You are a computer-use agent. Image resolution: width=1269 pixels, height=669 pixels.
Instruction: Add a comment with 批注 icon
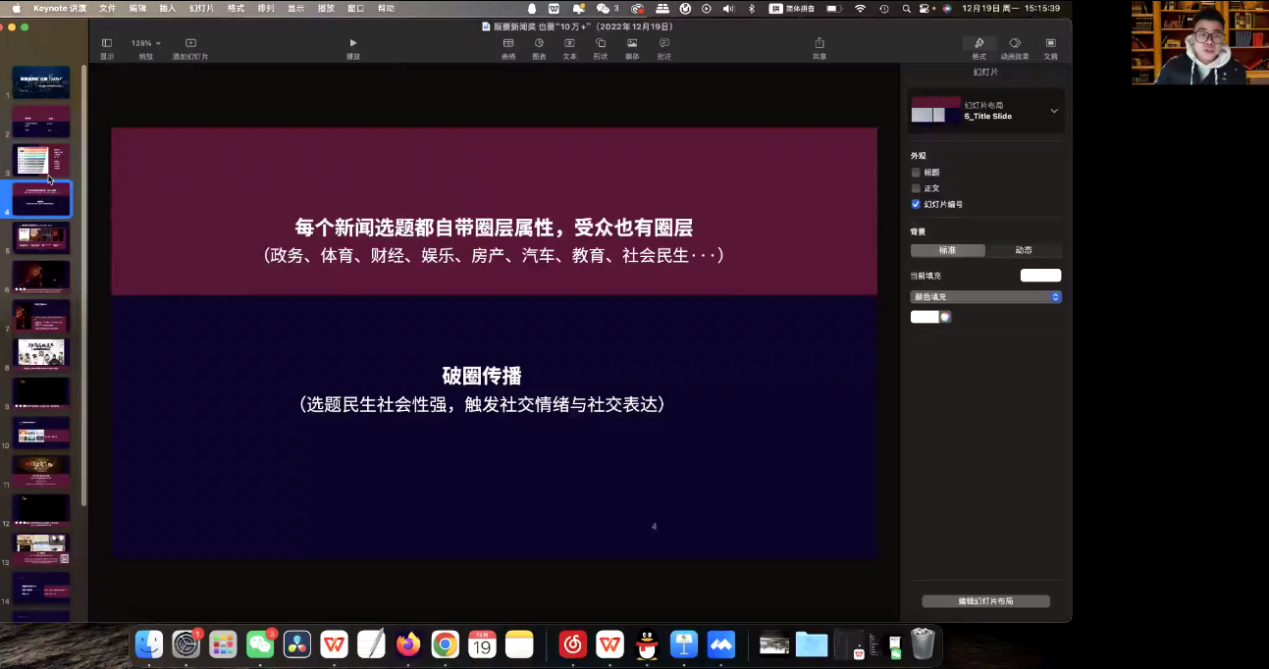pos(664,44)
